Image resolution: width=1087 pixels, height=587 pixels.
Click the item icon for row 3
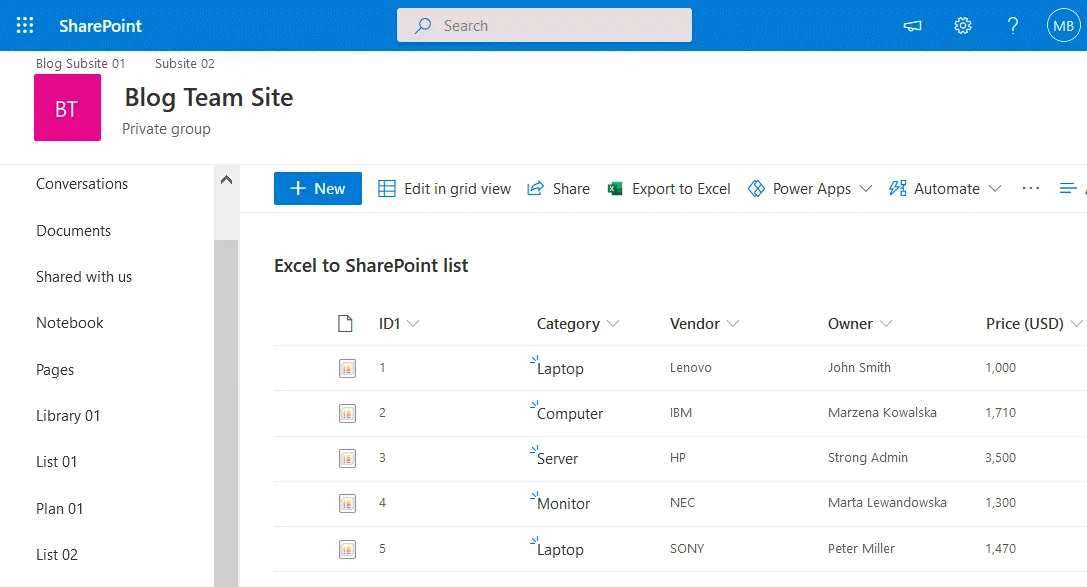pyautogui.click(x=347, y=458)
